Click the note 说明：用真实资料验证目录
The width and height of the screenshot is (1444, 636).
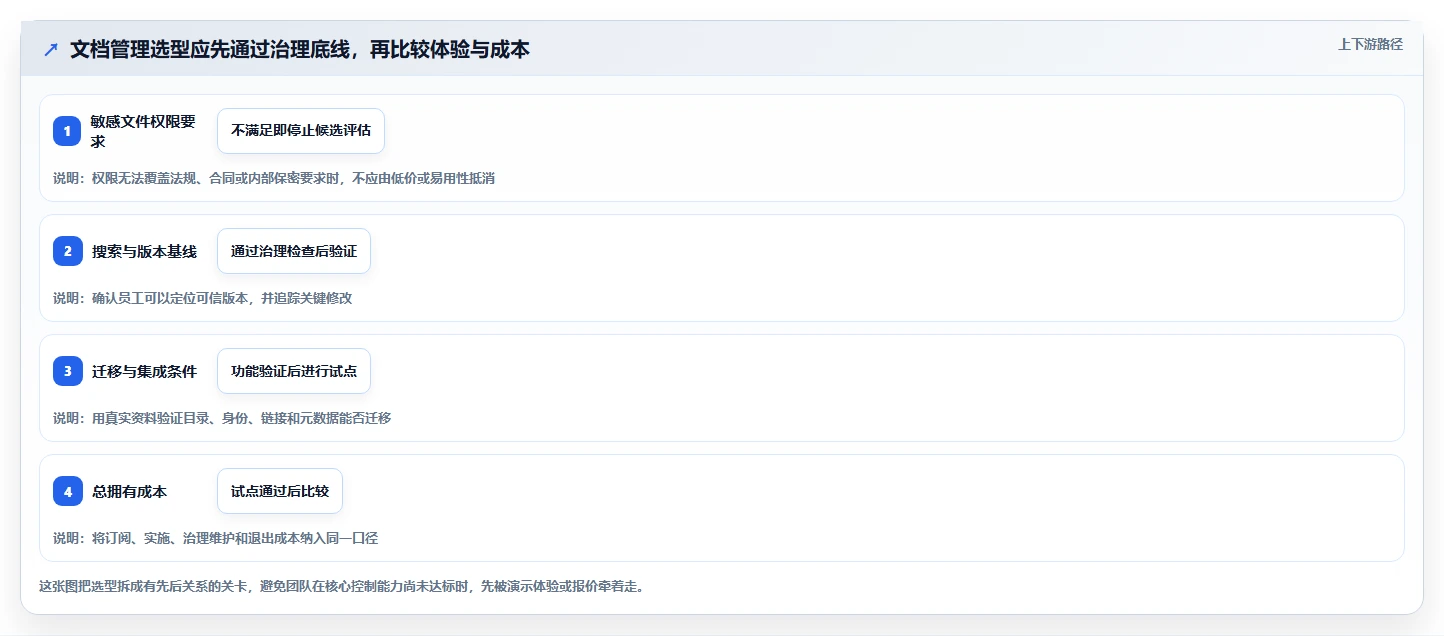pyautogui.click(x=222, y=418)
